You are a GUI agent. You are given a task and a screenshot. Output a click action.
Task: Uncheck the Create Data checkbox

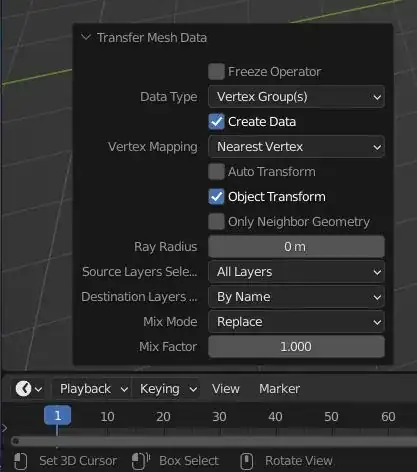pos(216,122)
